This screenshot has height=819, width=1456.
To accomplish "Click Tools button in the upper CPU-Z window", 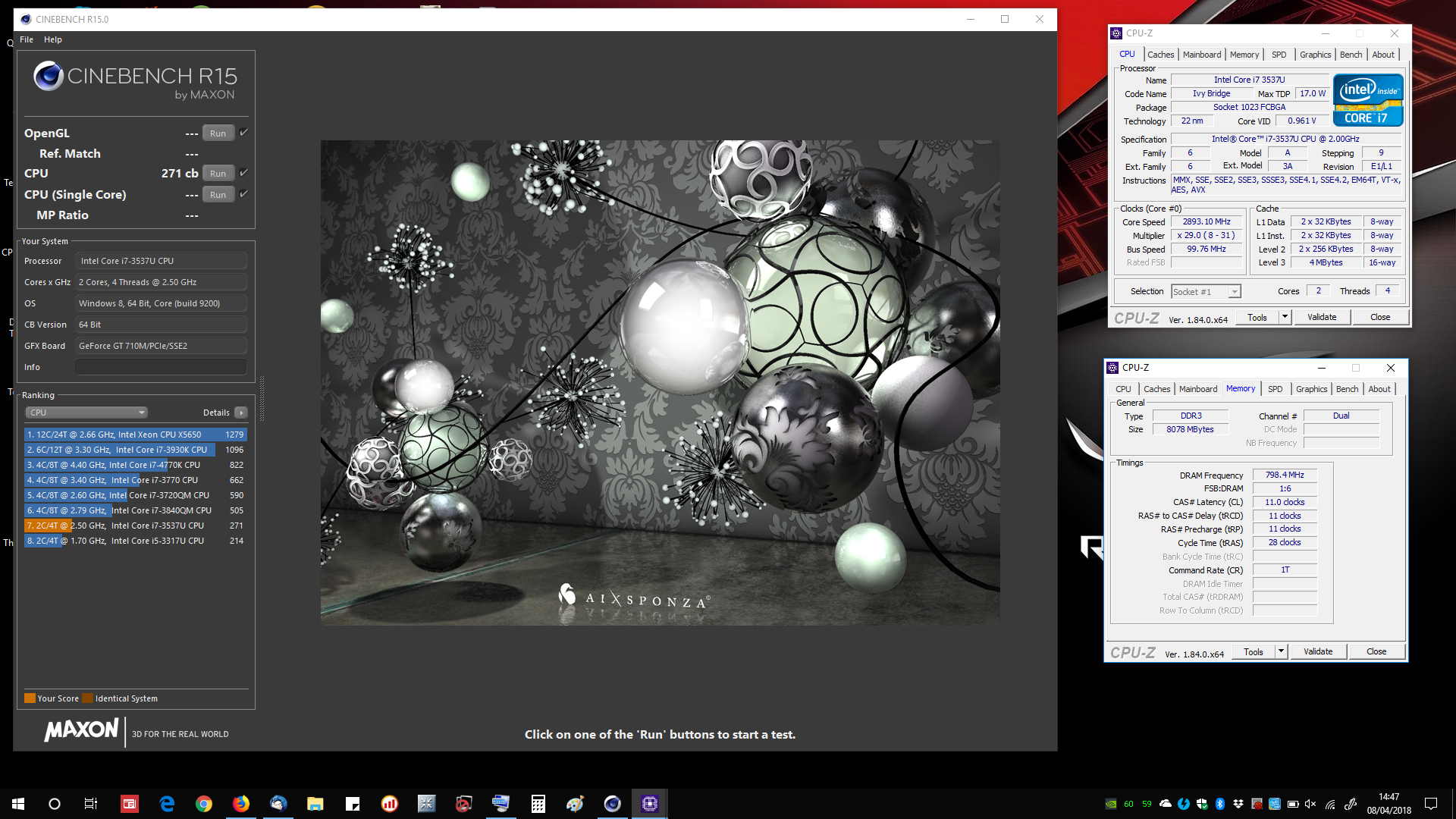I will (x=1257, y=317).
